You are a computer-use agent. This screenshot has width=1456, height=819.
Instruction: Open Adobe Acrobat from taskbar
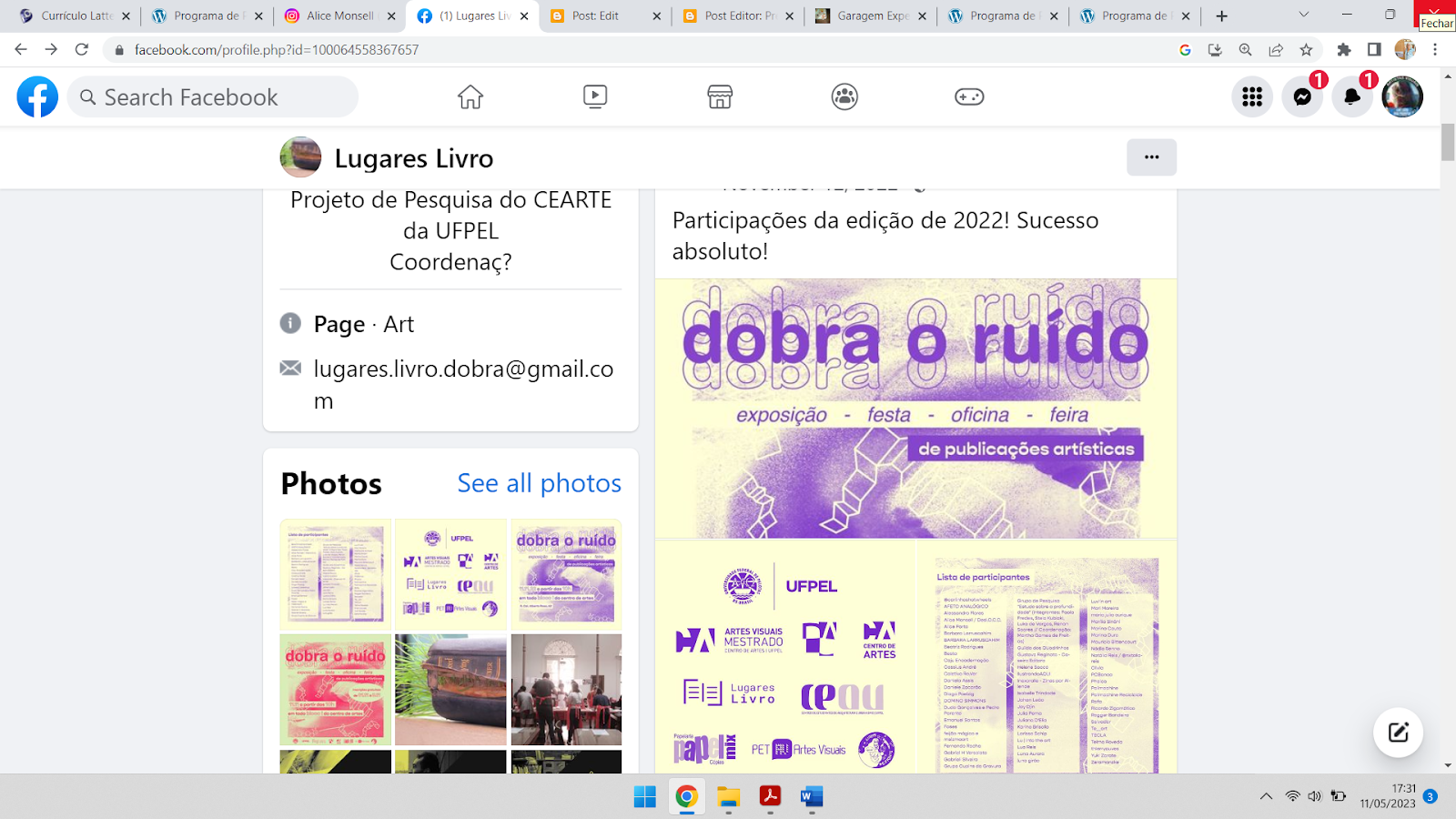tap(770, 797)
